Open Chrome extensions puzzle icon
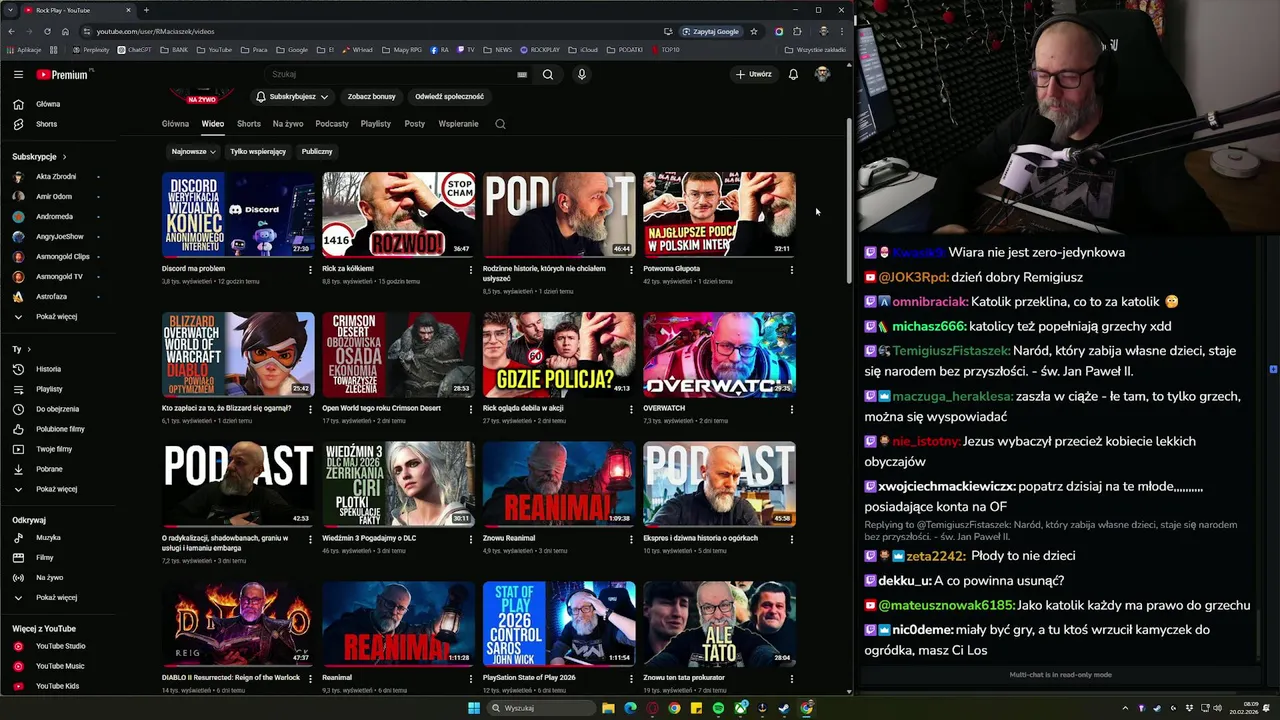1280x720 pixels. pos(797,31)
